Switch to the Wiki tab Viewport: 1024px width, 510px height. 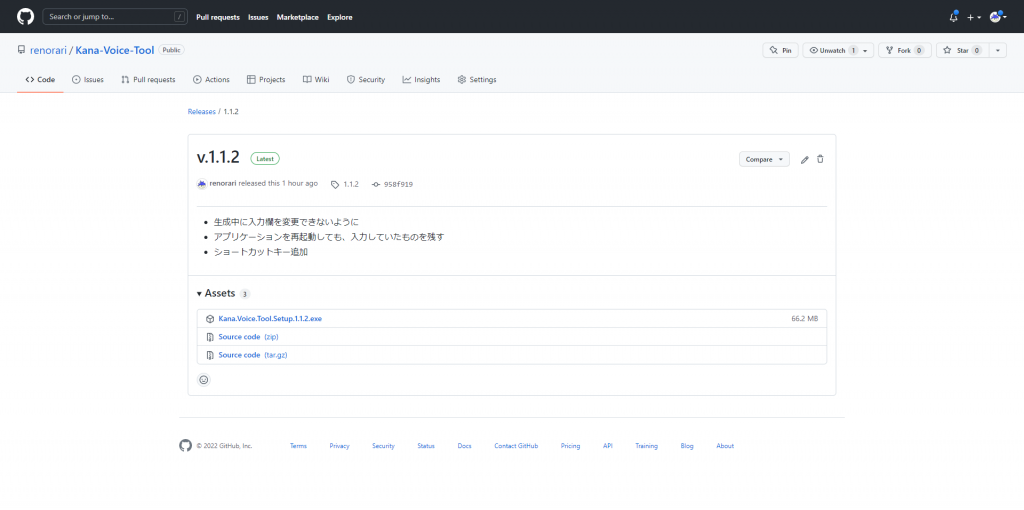[x=316, y=80]
